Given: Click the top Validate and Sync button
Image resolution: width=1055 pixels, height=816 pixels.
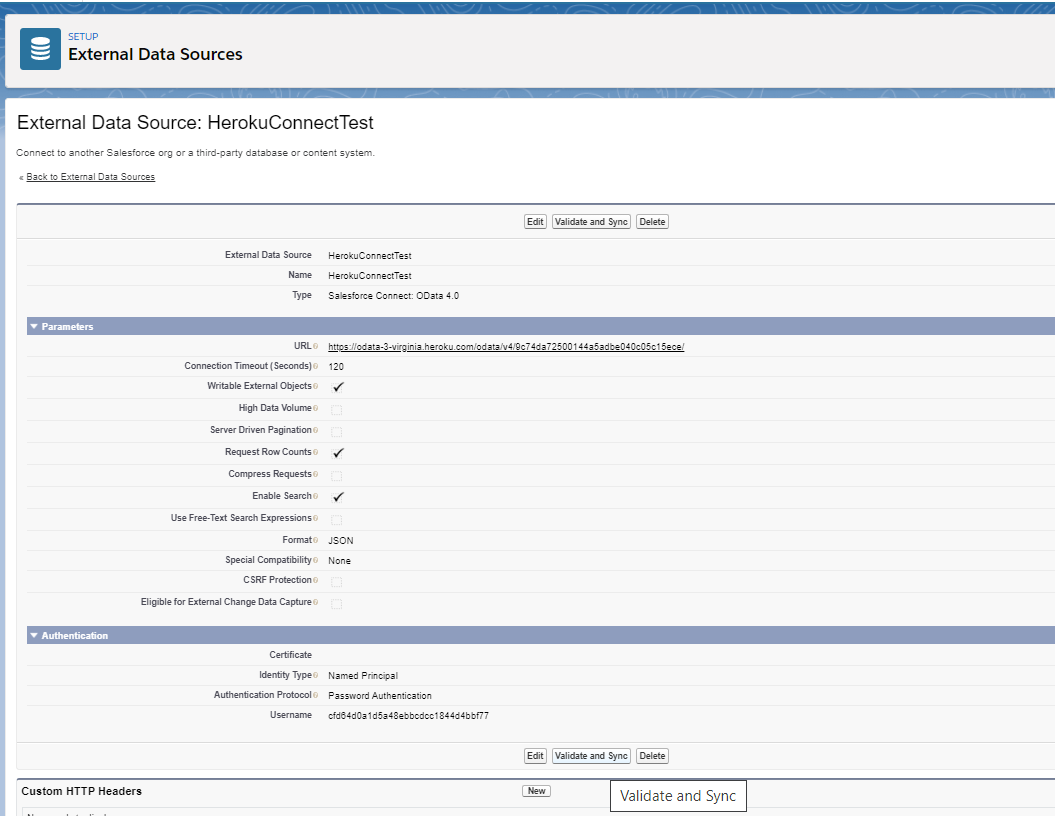Looking at the screenshot, I should click(x=591, y=222).
